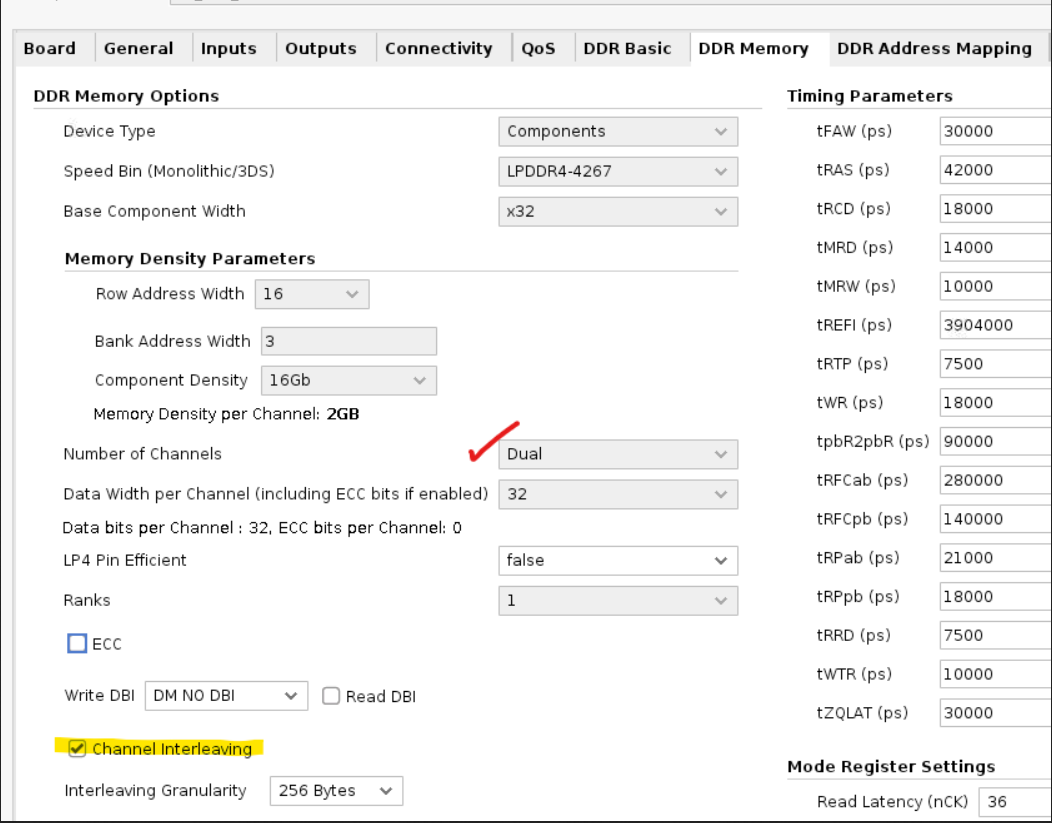
Task: Open the LP4 Pin Efficient dropdown
Action: [x=617, y=561]
